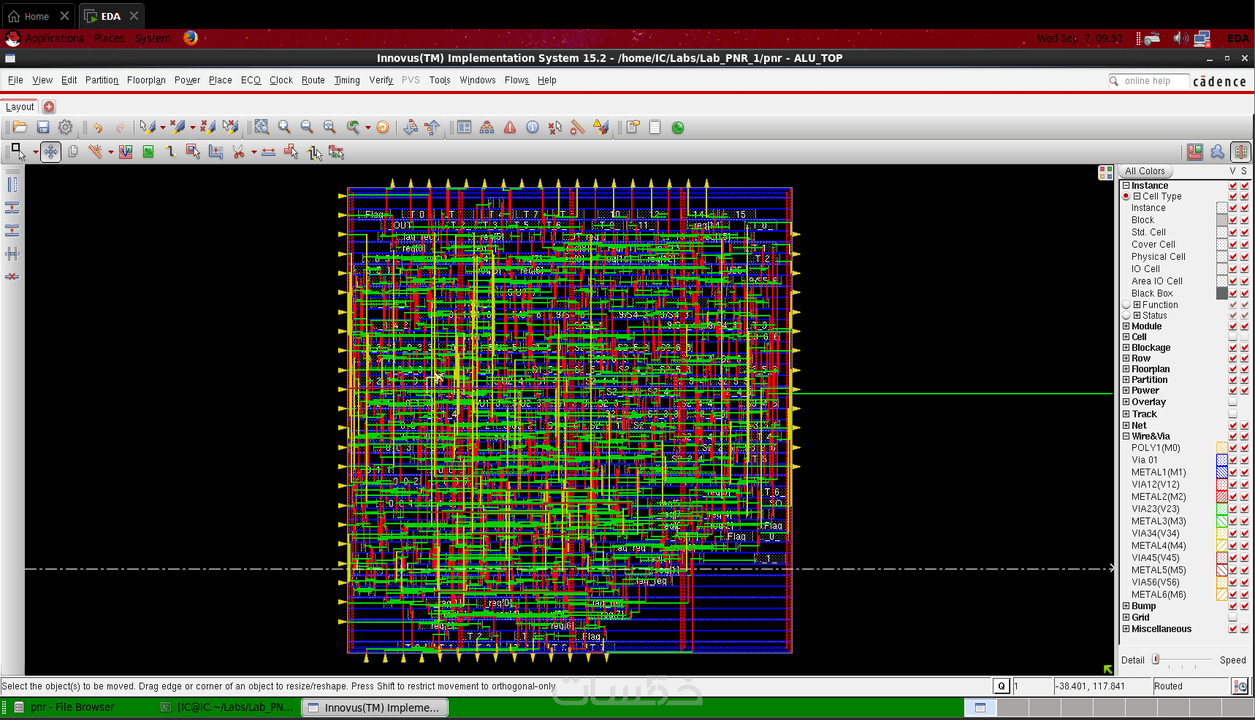This screenshot has width=1255, height=720.
Task: Open the All Colors dropdown
Action: [1145, 170]
